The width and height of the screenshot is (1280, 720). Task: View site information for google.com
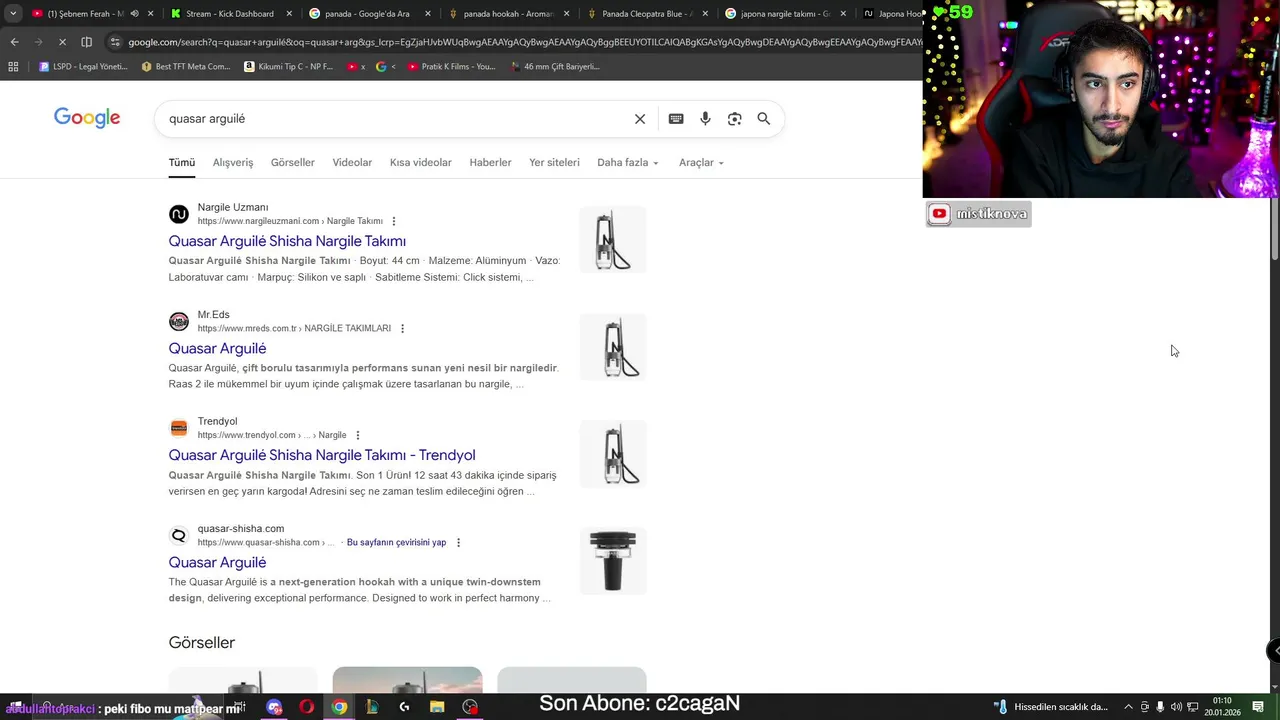pyautogui.click(x=115, y=42)
